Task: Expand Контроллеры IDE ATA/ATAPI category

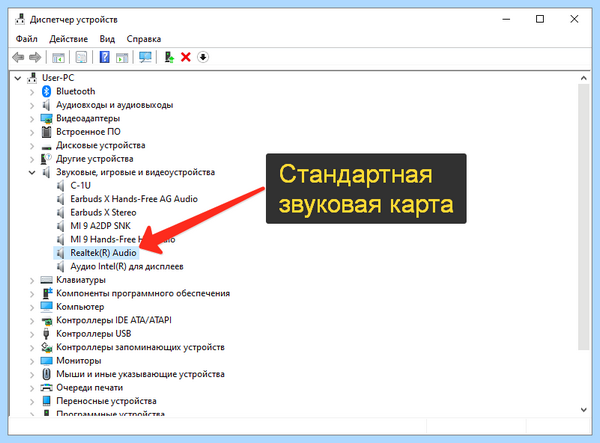Action: point(32,321)
